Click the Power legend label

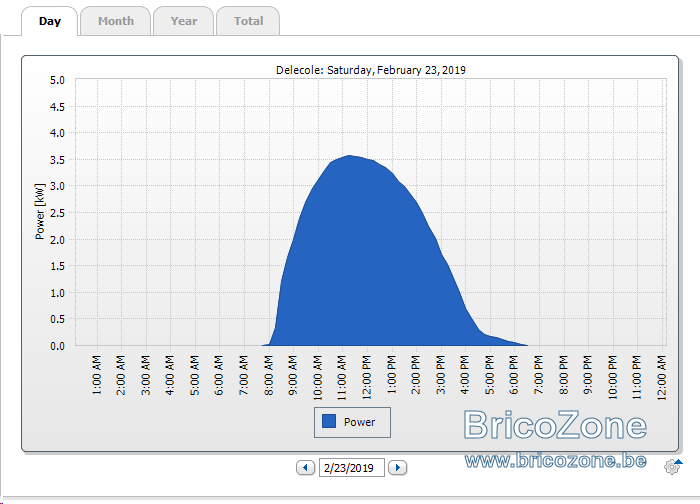pos(359,422)
